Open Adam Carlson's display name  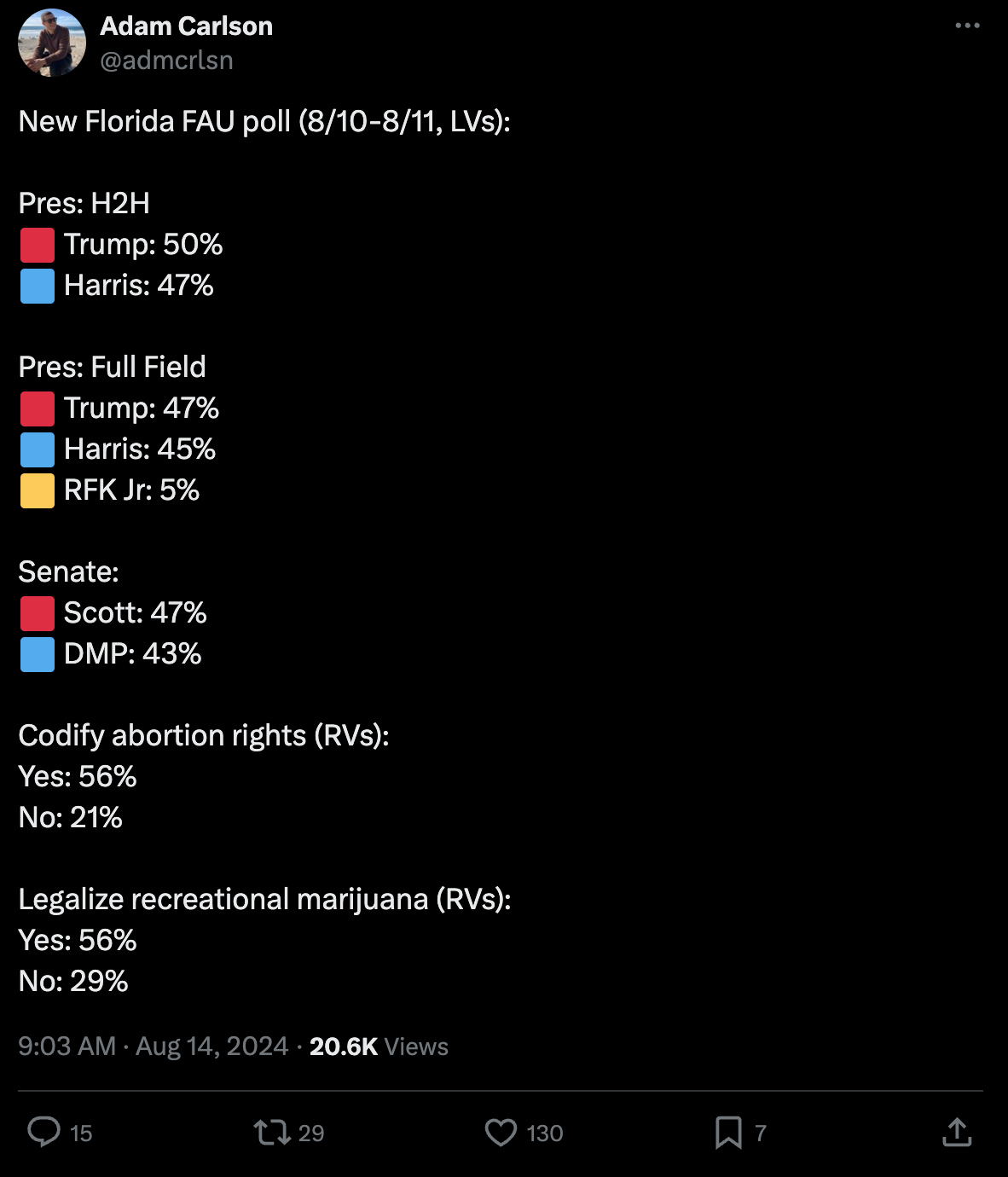pos(187,26)
